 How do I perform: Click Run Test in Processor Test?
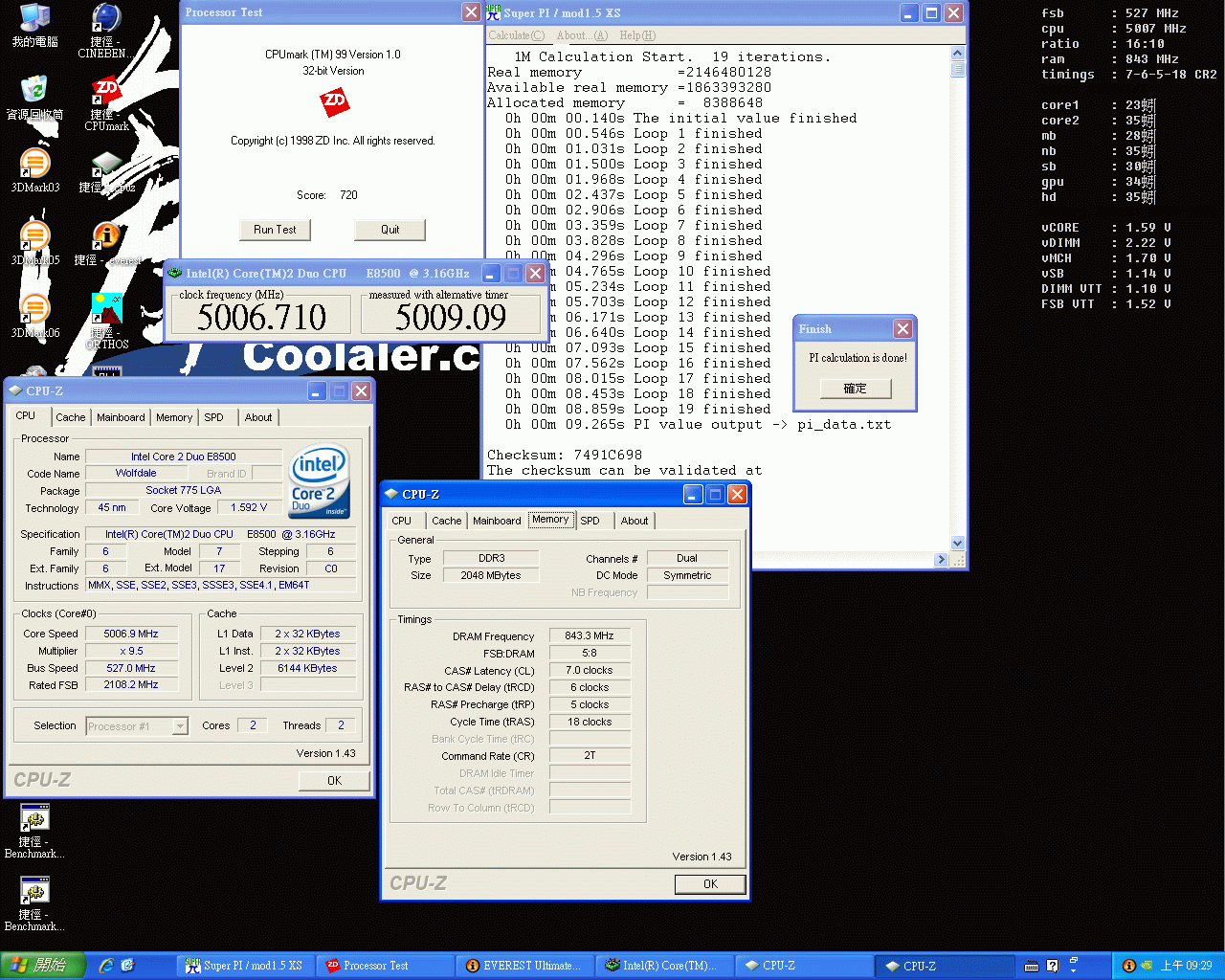click(x=275, y=230)
